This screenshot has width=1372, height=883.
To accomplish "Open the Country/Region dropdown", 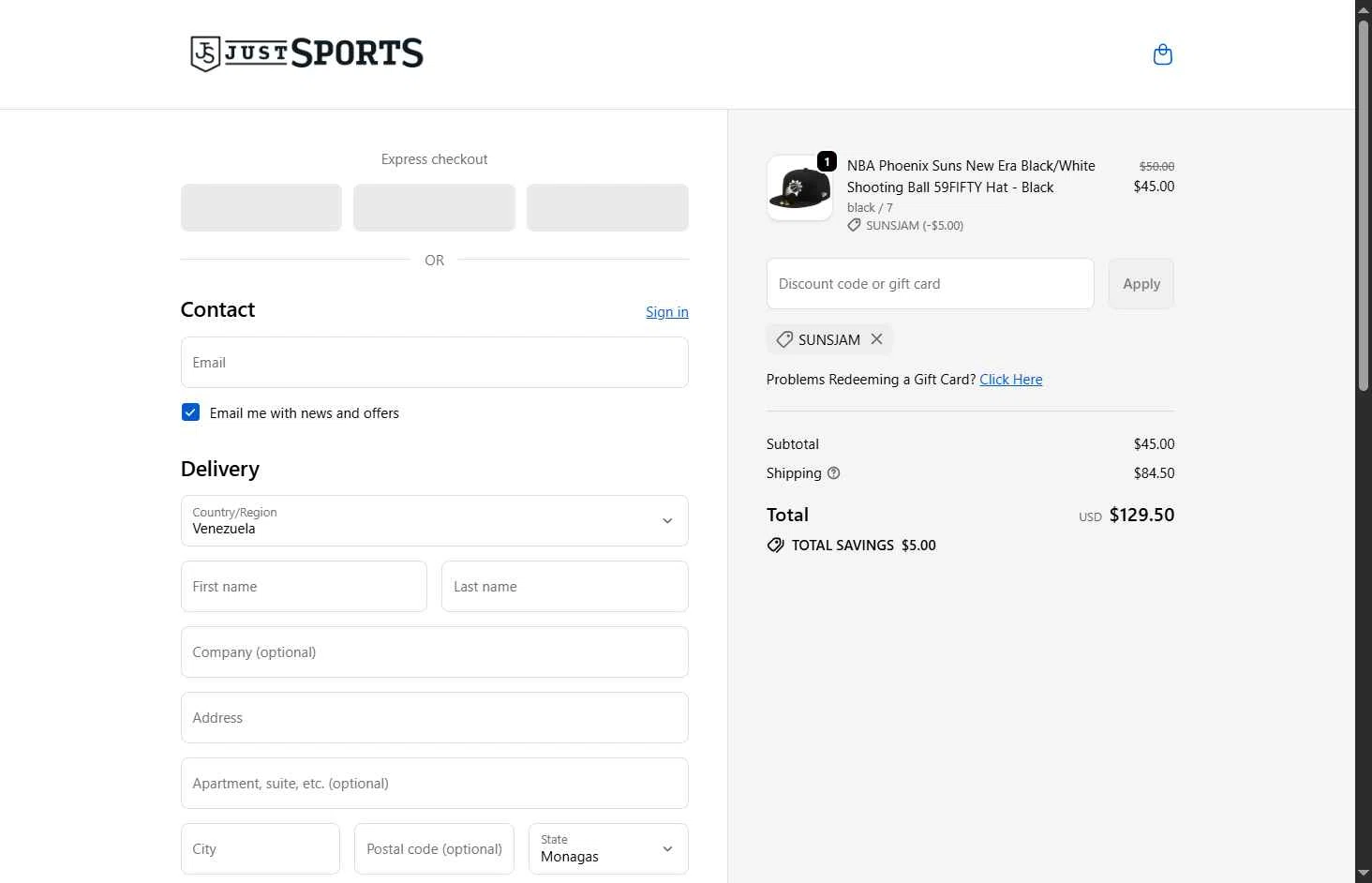I will click(x=434, y=521).
